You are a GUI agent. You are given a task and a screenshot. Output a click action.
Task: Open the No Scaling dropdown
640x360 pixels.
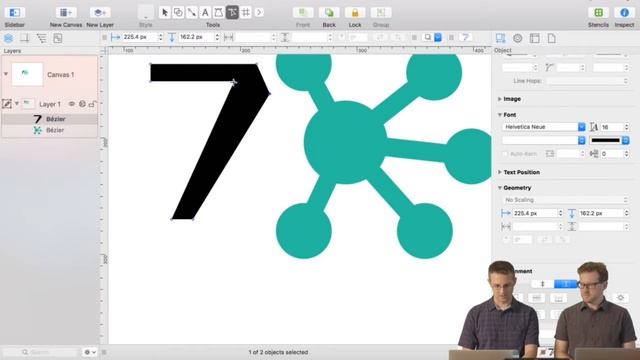coord(565,200)
